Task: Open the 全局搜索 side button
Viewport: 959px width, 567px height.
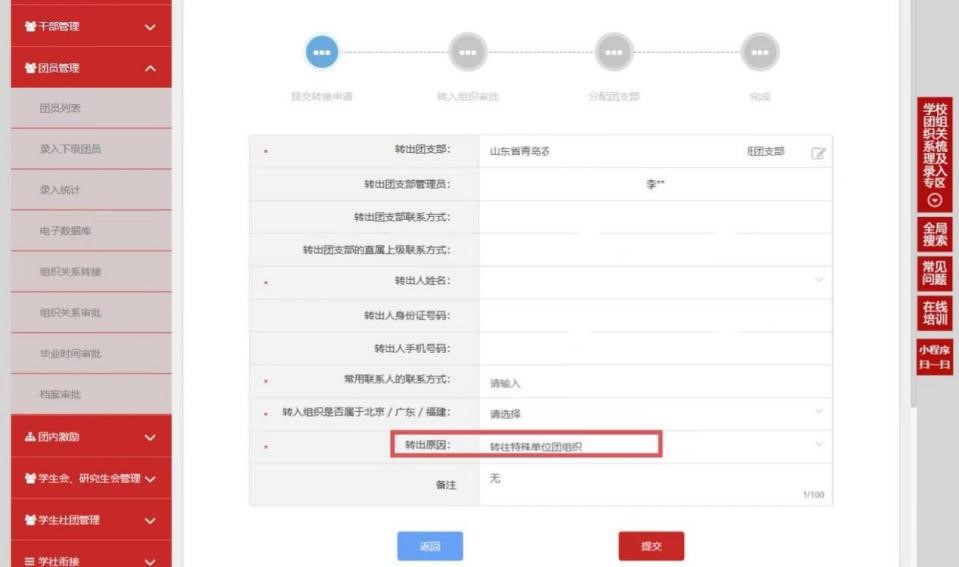Action: (x=935, y=235)
